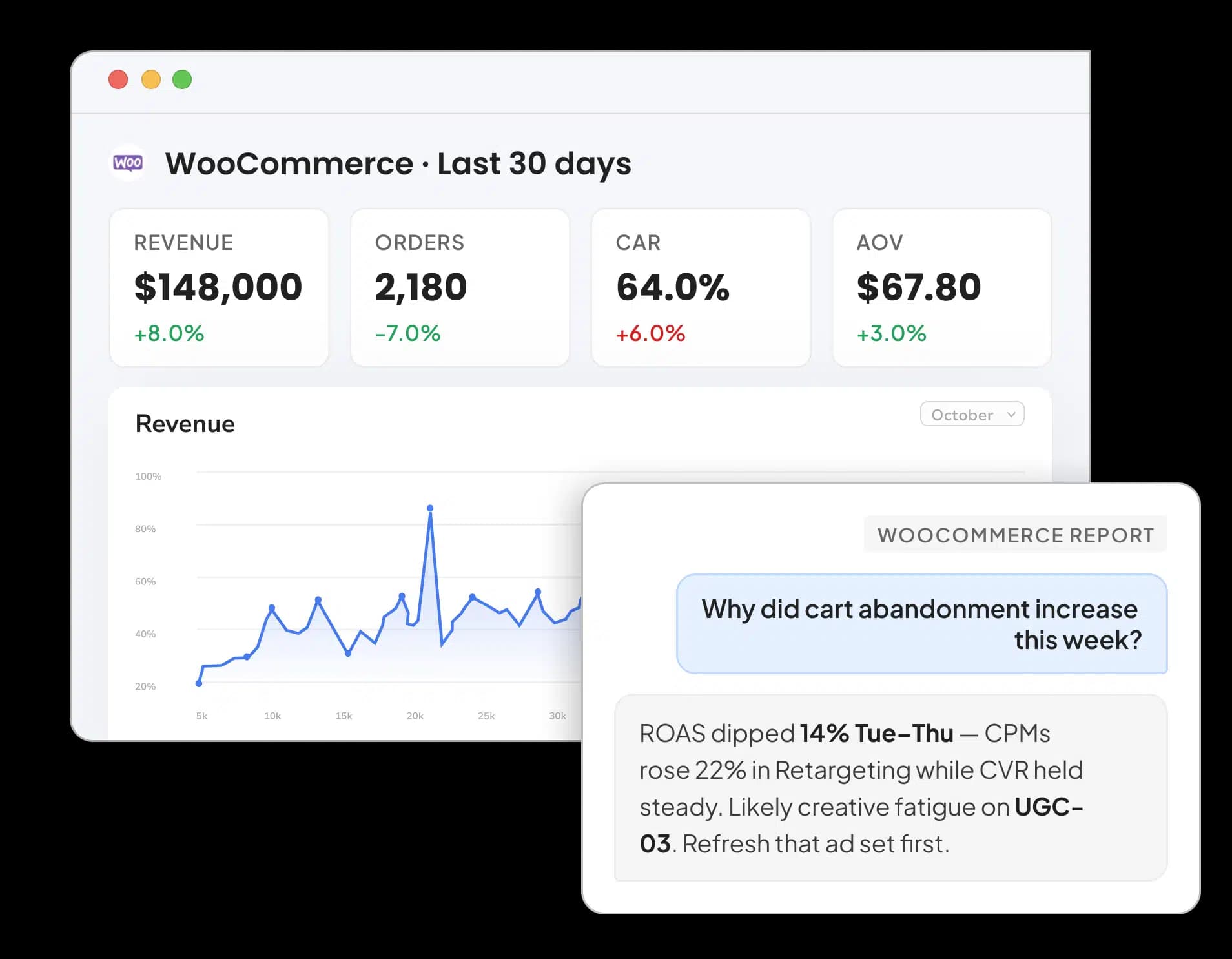Click the highest peak point on Revenue chart
The height and width of the screenshot is (959, 1232).
pyautogui.click(x=430, y=508)
